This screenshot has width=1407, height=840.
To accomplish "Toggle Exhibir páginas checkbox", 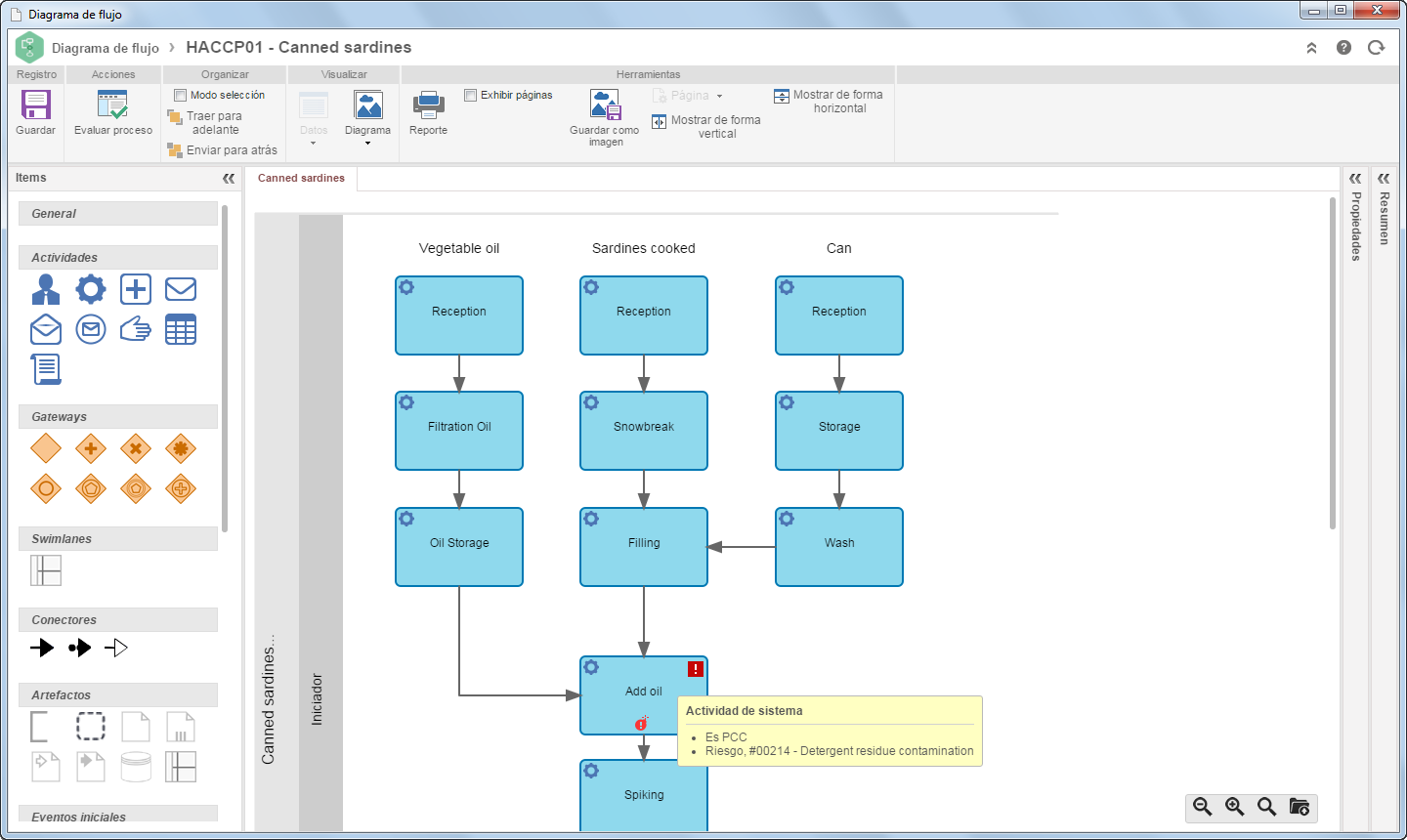I will pyautogui.click(x=470, y=96).
